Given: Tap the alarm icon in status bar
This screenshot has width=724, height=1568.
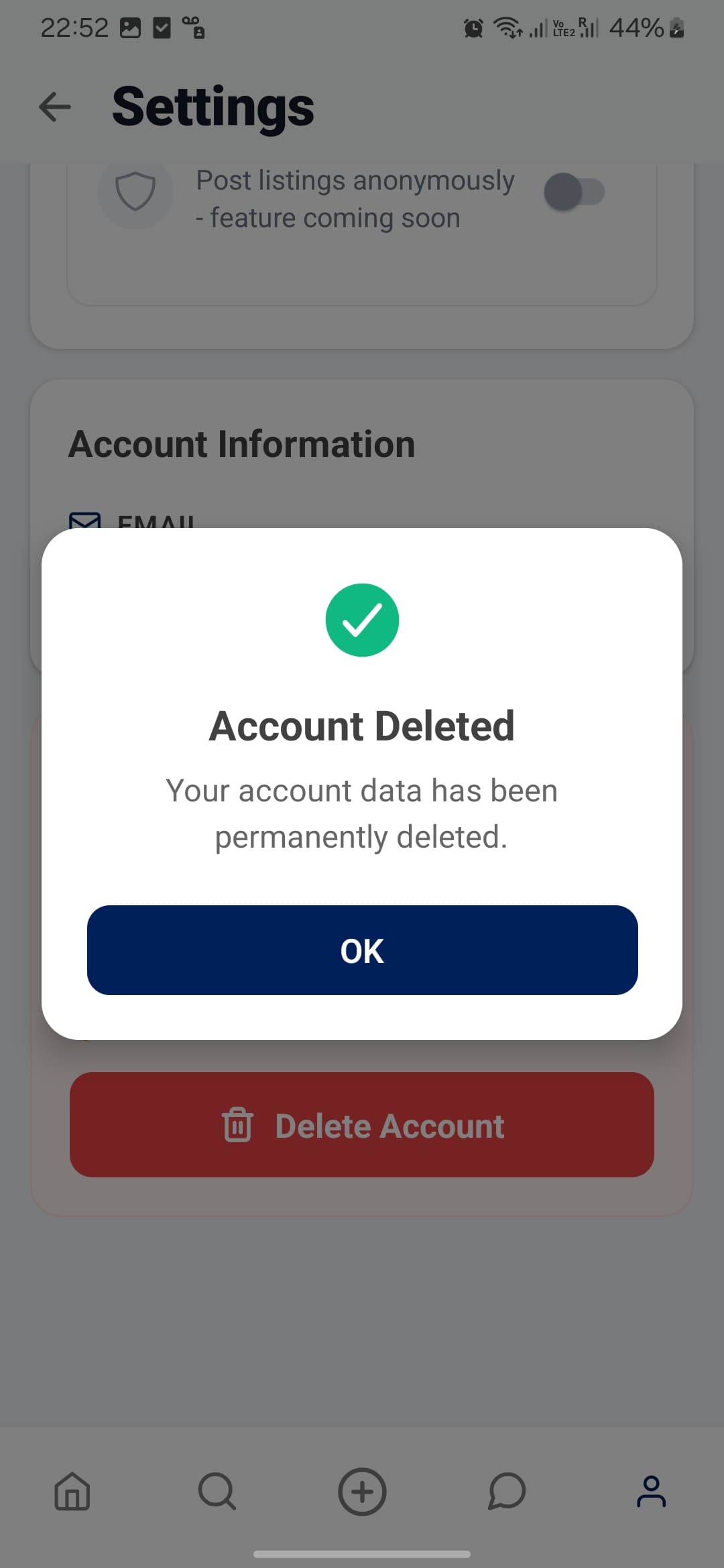Looking at the screenshot, I should coord(473,28).
